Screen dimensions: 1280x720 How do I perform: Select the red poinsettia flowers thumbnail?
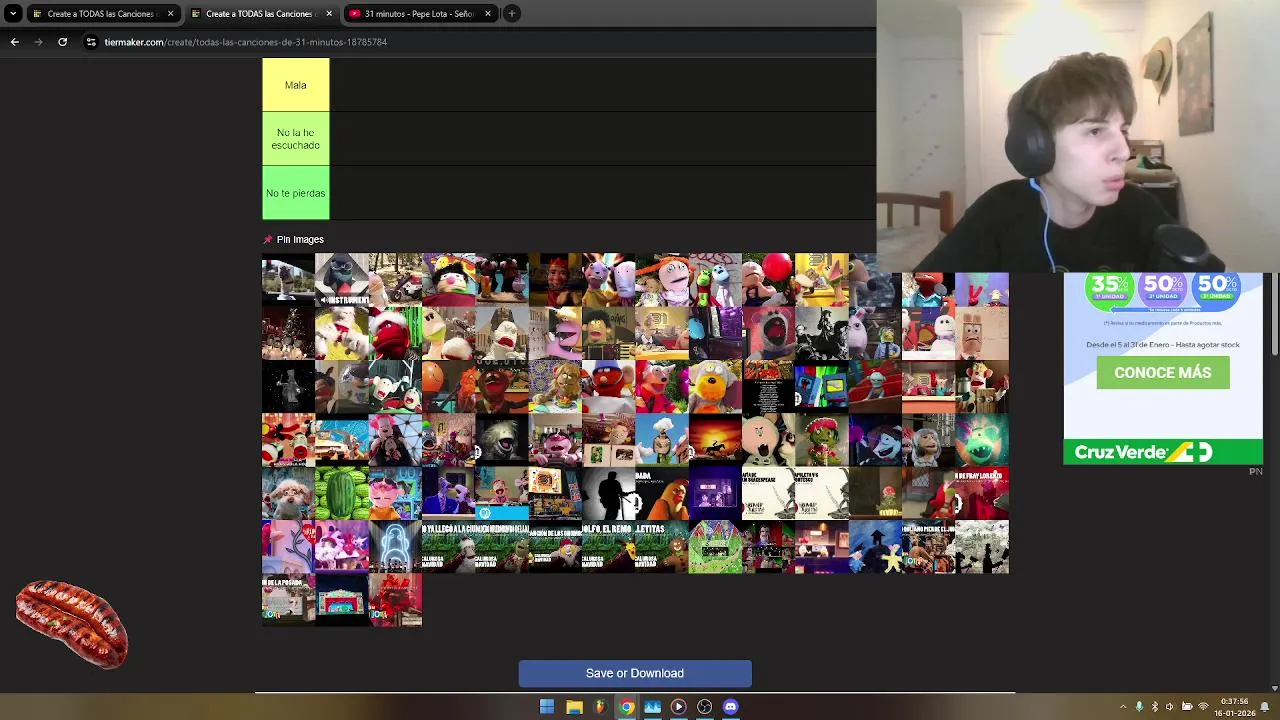(395, 600)
